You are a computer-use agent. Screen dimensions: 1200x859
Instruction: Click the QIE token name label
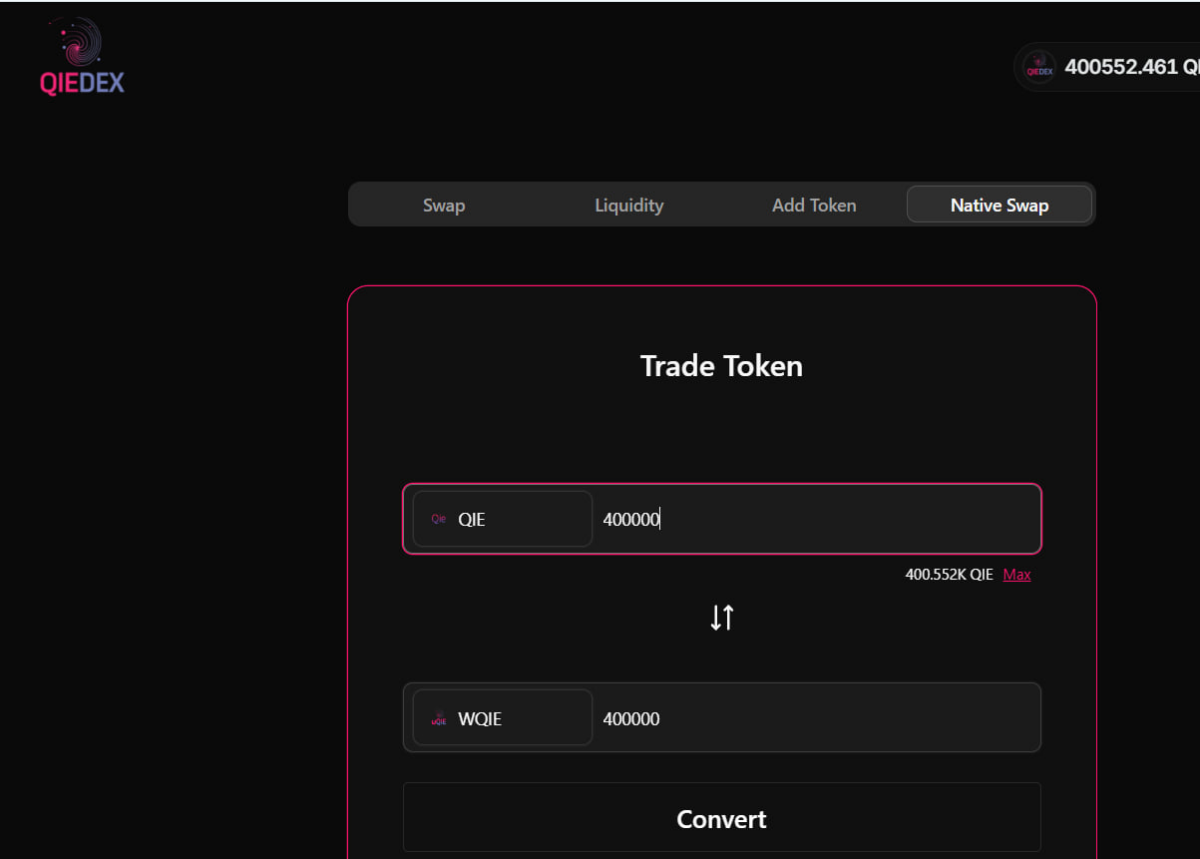tap(472, 519)
